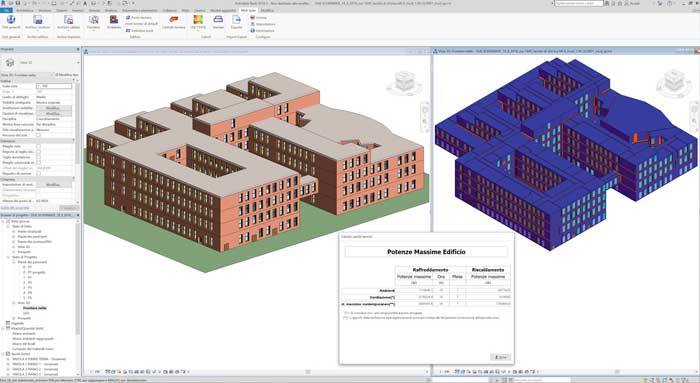Select Computo dei materiali muro schedule

(x=33, y=349)
